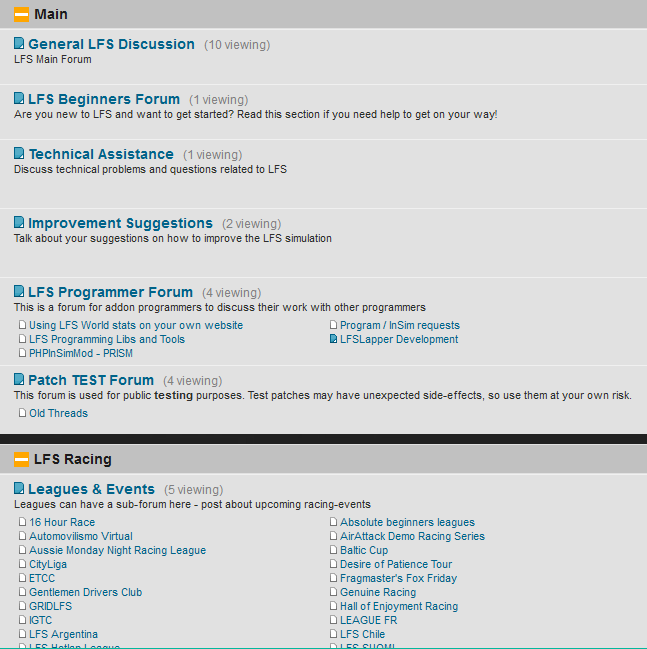
Task: Click the page icon beside CityLiga
Action: [22, 564]
